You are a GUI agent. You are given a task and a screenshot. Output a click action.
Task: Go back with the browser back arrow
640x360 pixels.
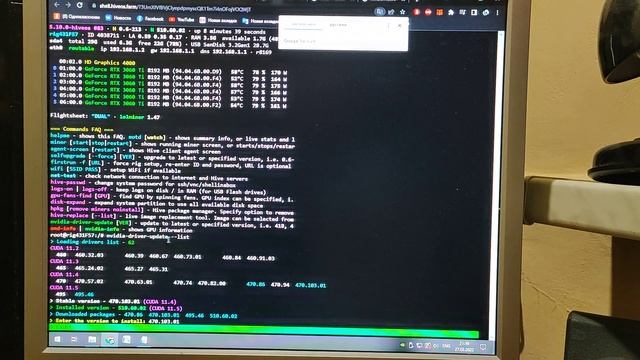(x=57, y=5)
